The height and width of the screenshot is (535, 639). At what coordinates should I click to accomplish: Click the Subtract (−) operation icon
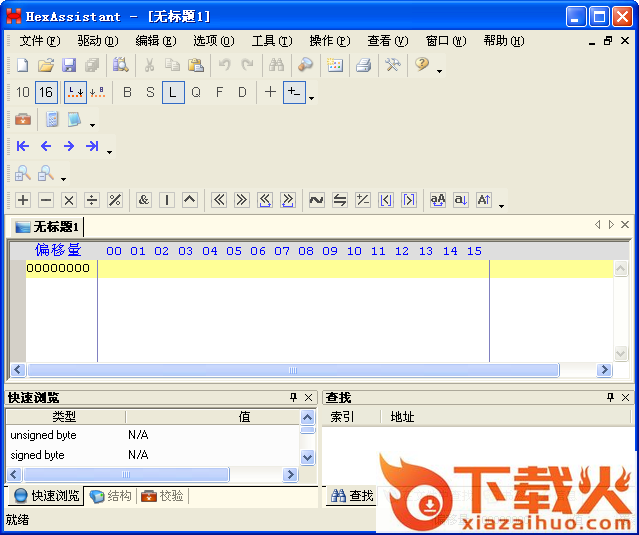tap(46, 200)
